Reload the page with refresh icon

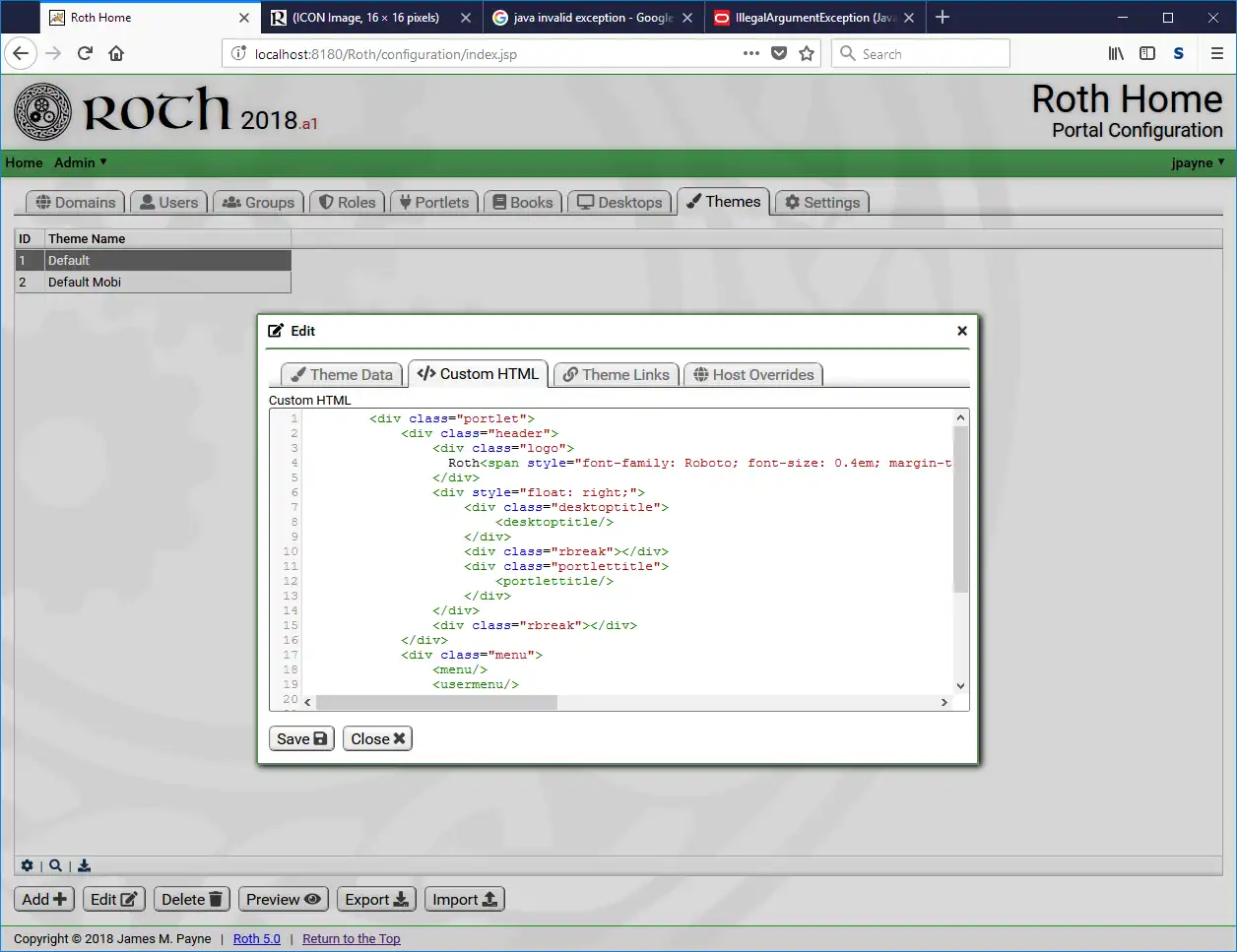coord(85,54)
